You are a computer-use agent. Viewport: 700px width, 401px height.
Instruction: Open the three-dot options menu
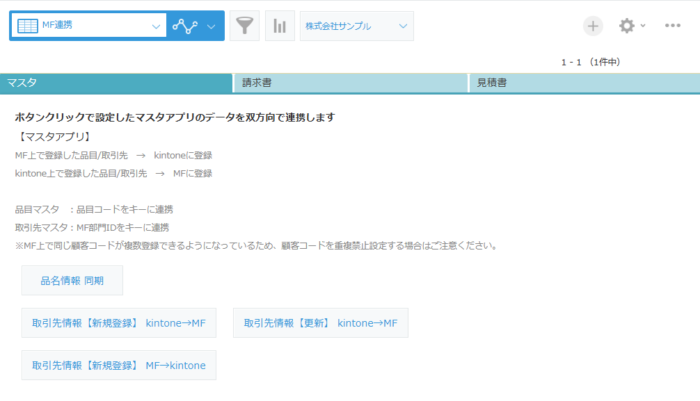pyautogui.click(x=673, y=26)
